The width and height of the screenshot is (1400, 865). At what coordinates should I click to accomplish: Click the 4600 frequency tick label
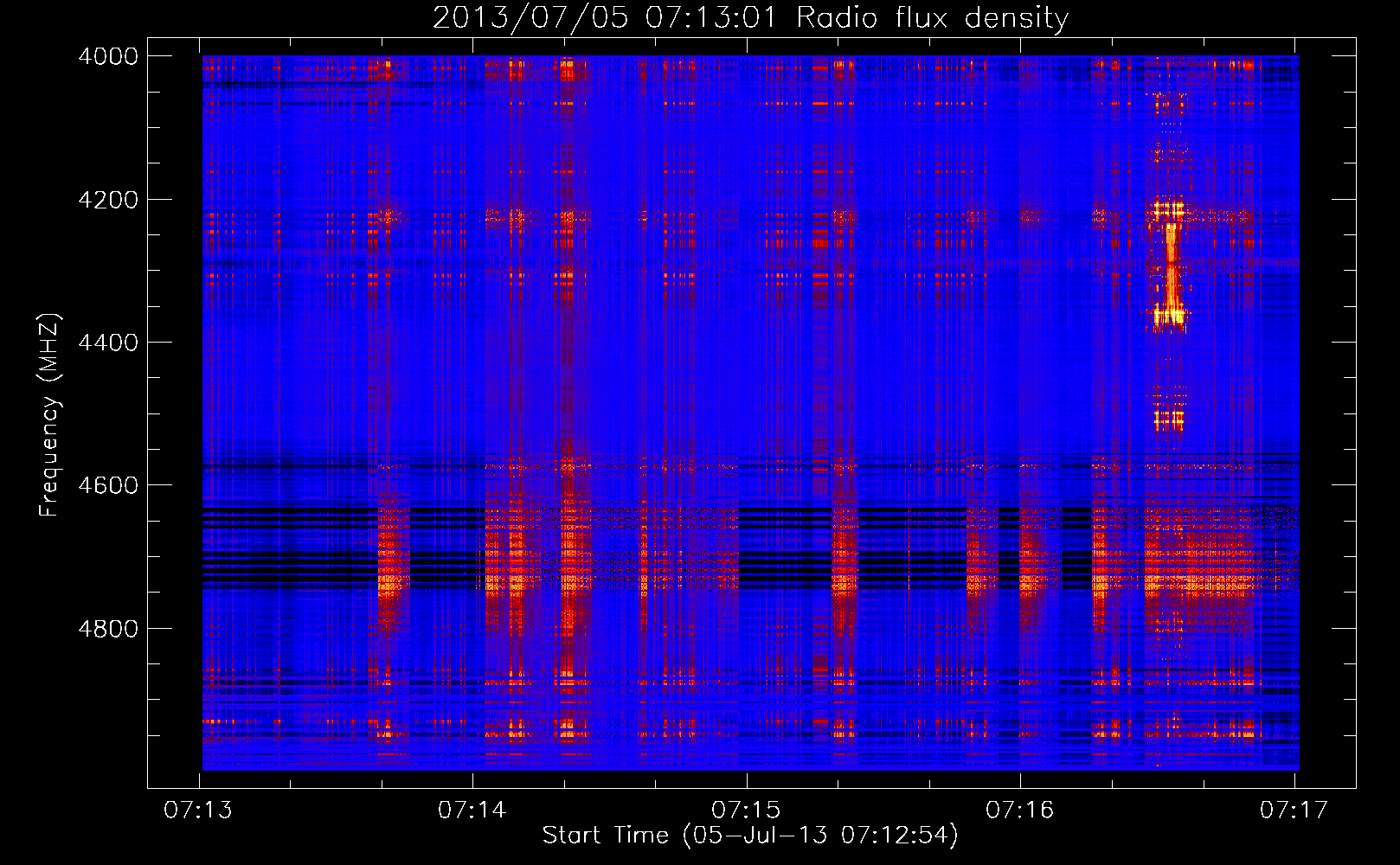(x=108, y=485)
